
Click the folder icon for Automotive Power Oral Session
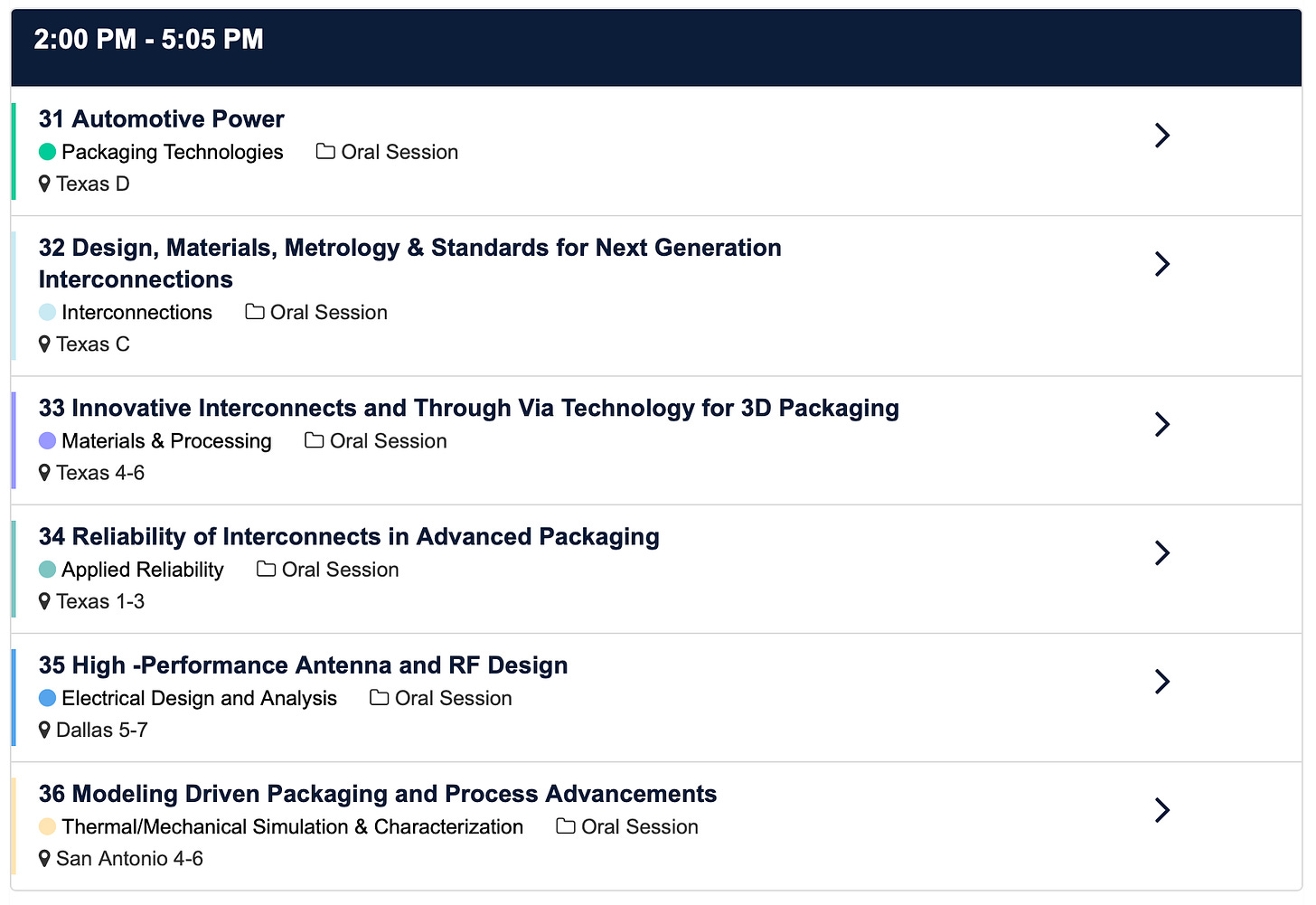coord(325,151)
